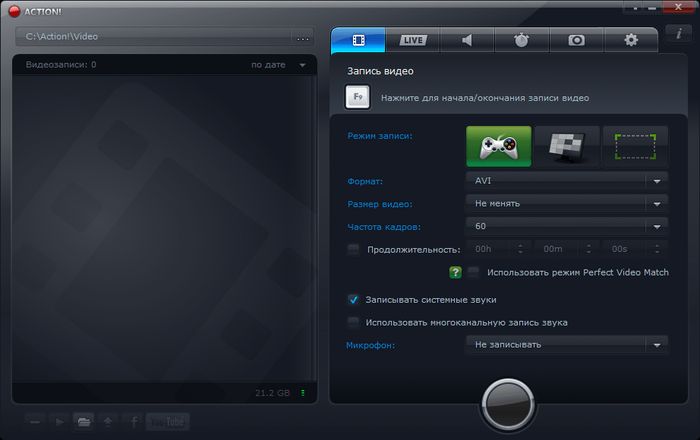The height and width of the screenshot is (440, 700).
Task: Open the benchmark stopwatch tab
Action: tap(522, 40)
